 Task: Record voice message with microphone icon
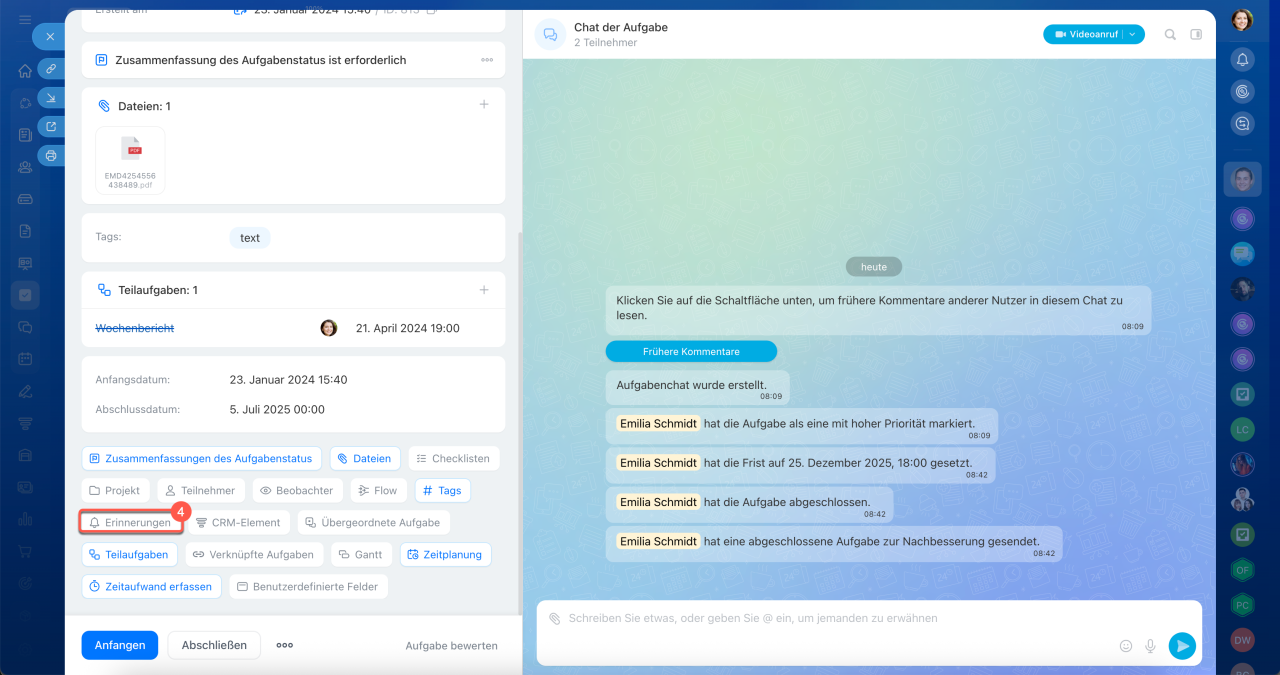tap(1151, 646)
